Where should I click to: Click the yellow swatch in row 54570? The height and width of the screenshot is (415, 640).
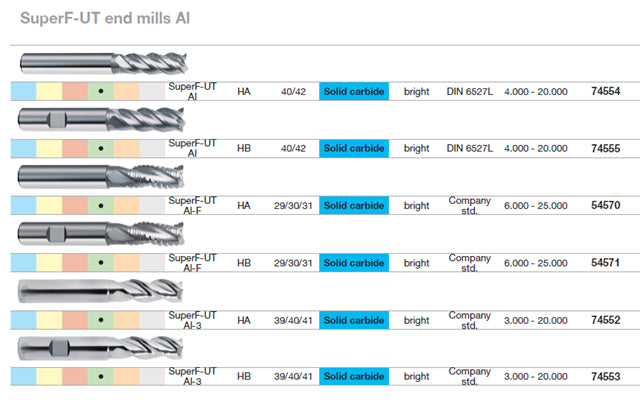(x=49, y=205)
